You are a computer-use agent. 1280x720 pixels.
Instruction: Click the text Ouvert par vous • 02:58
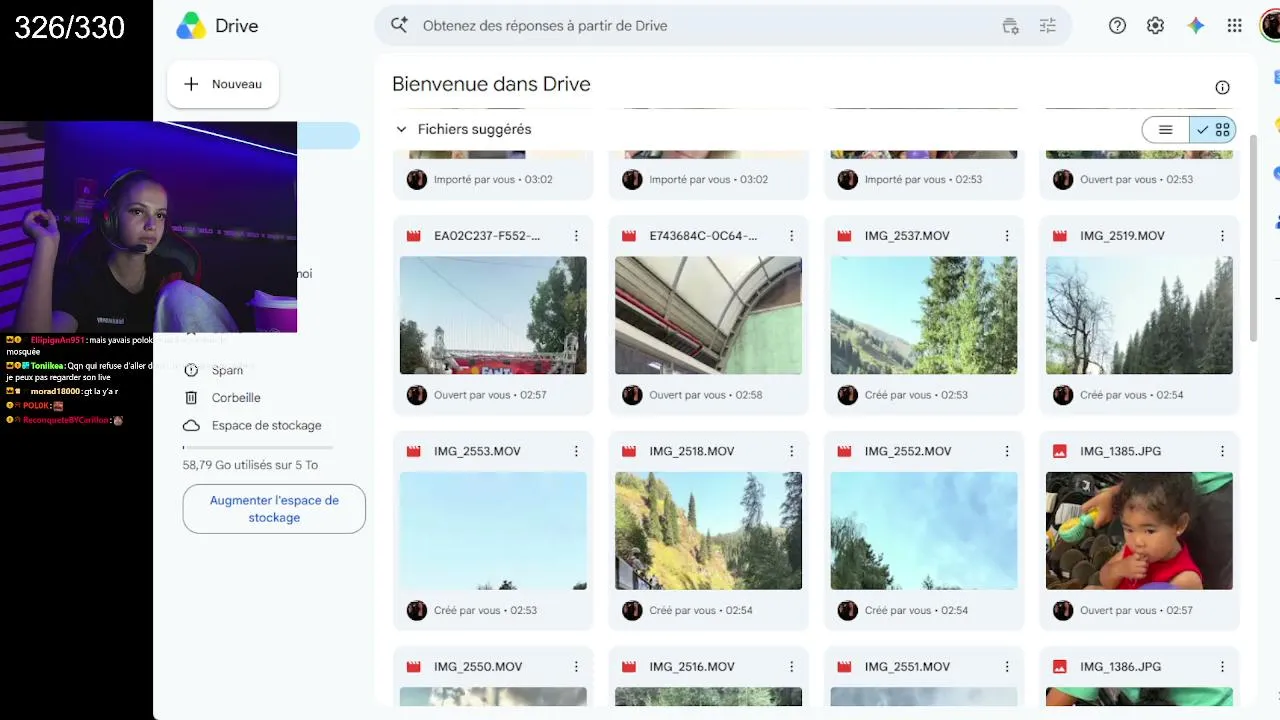[706, 395]
